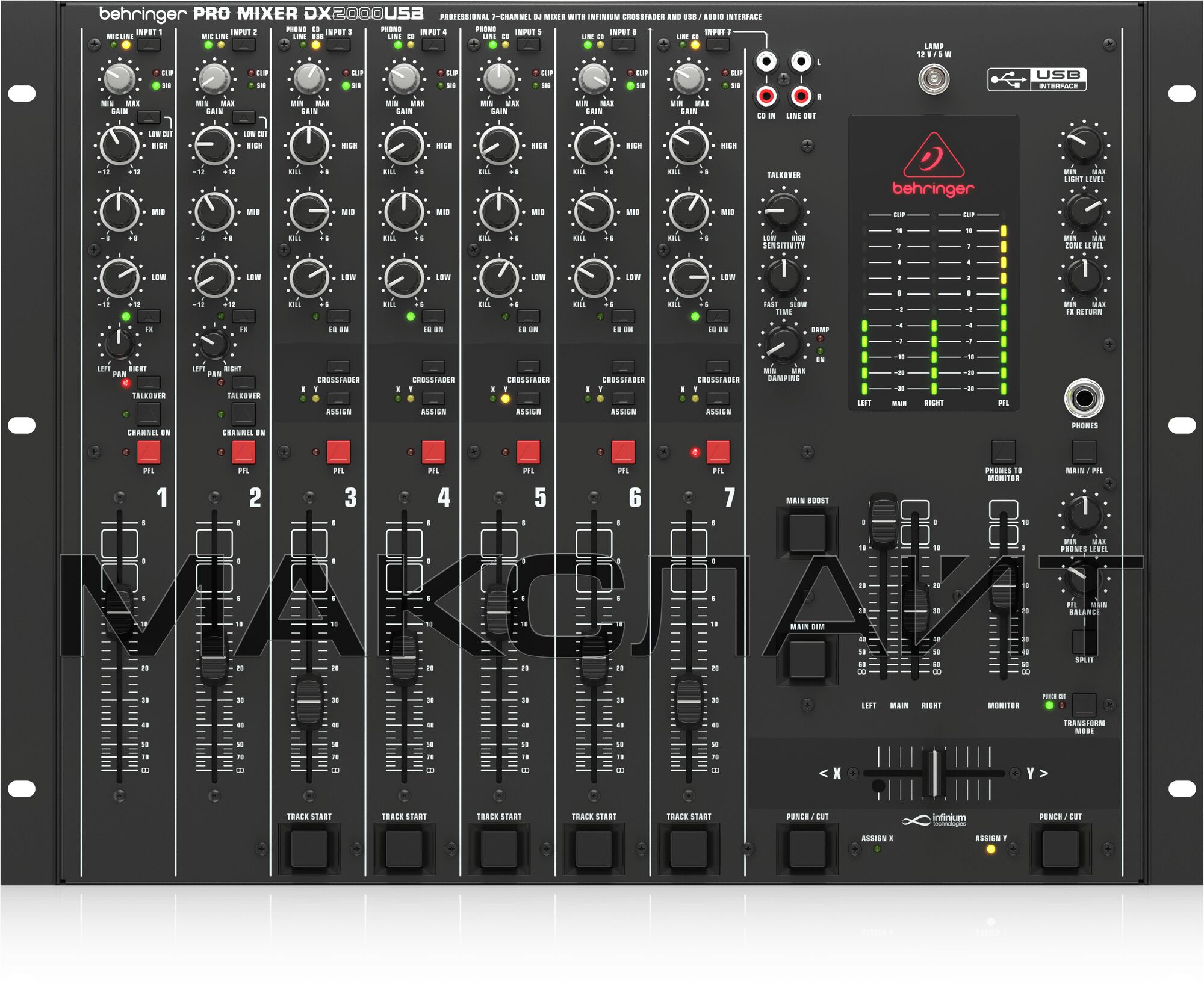Click channel 4 Low EQ knob
The height and width of the screenshot is (991, 1204).
point(404,278)
